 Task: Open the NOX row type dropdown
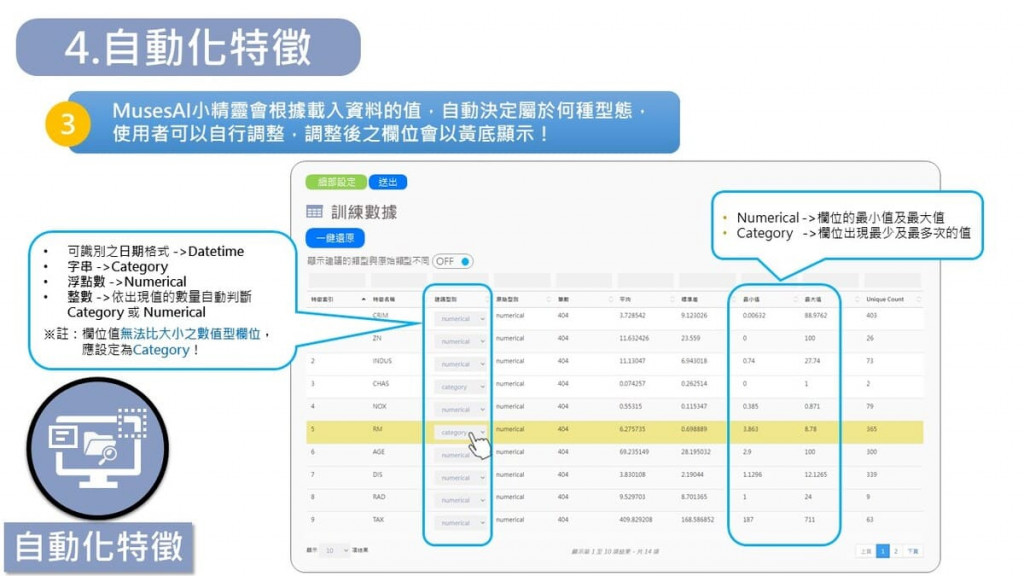tap(460, 410)
